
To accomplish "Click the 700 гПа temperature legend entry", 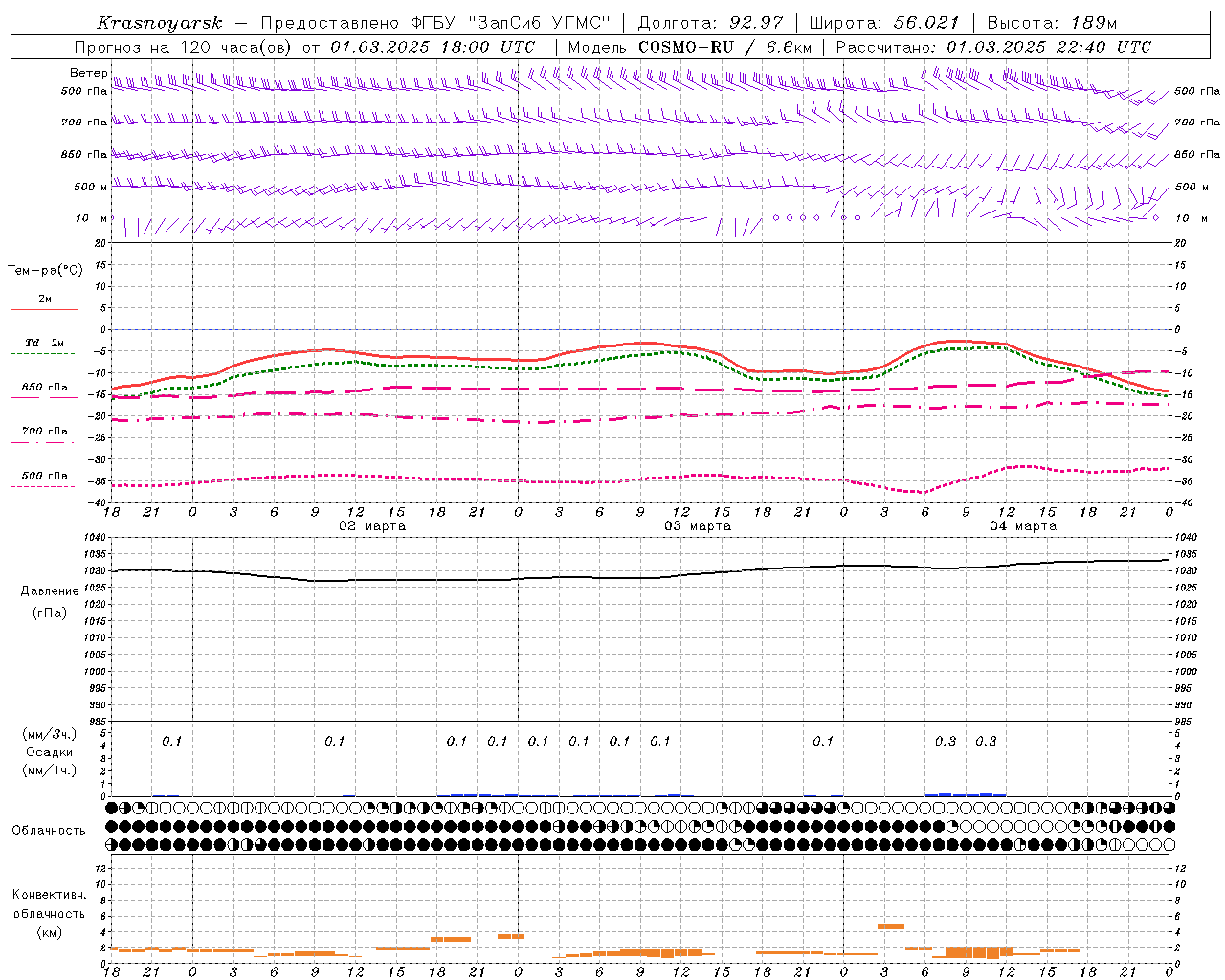I will [x=45, y=431].
